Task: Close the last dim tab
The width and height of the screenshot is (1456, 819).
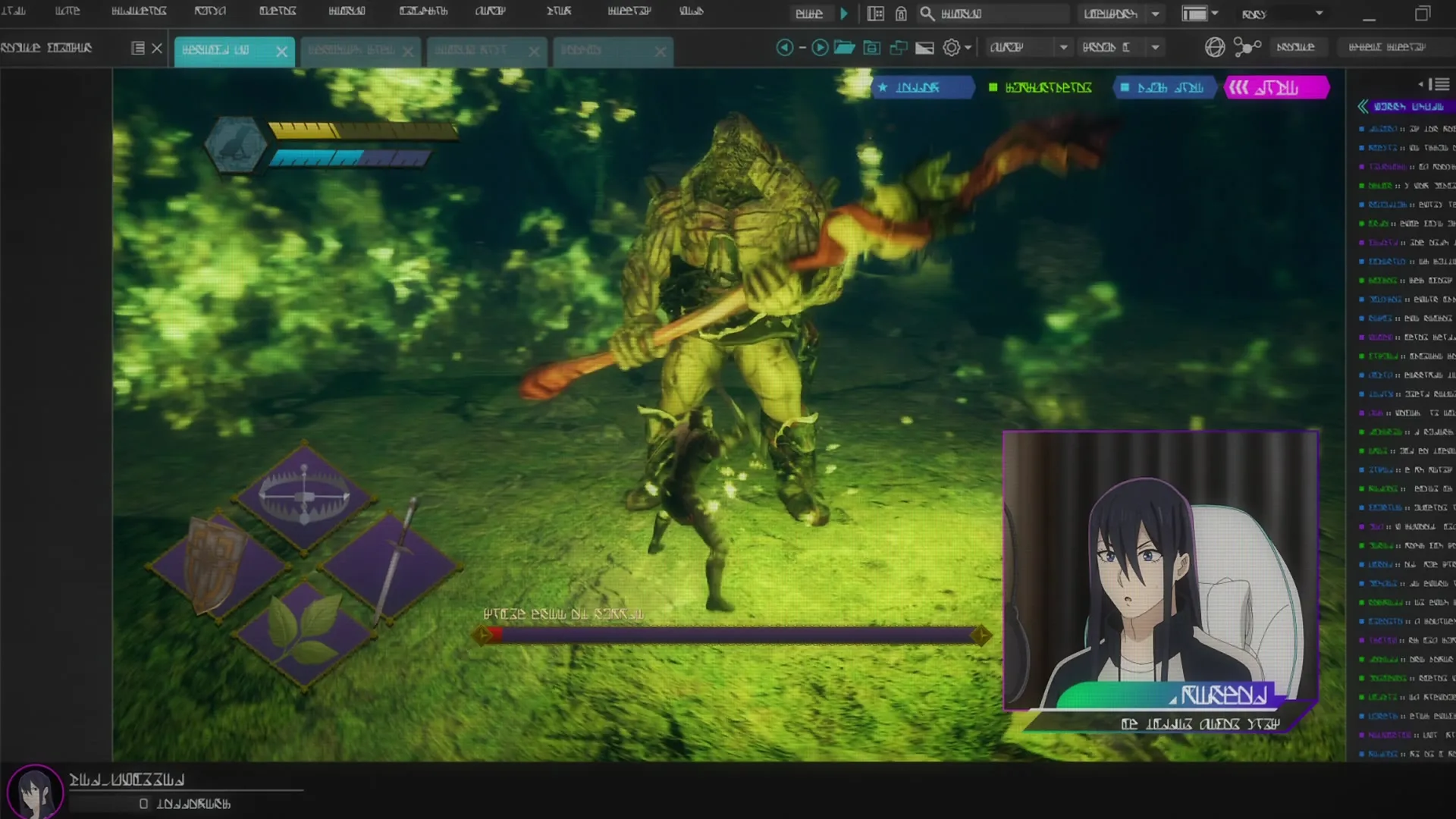Action: coord(661,52)
